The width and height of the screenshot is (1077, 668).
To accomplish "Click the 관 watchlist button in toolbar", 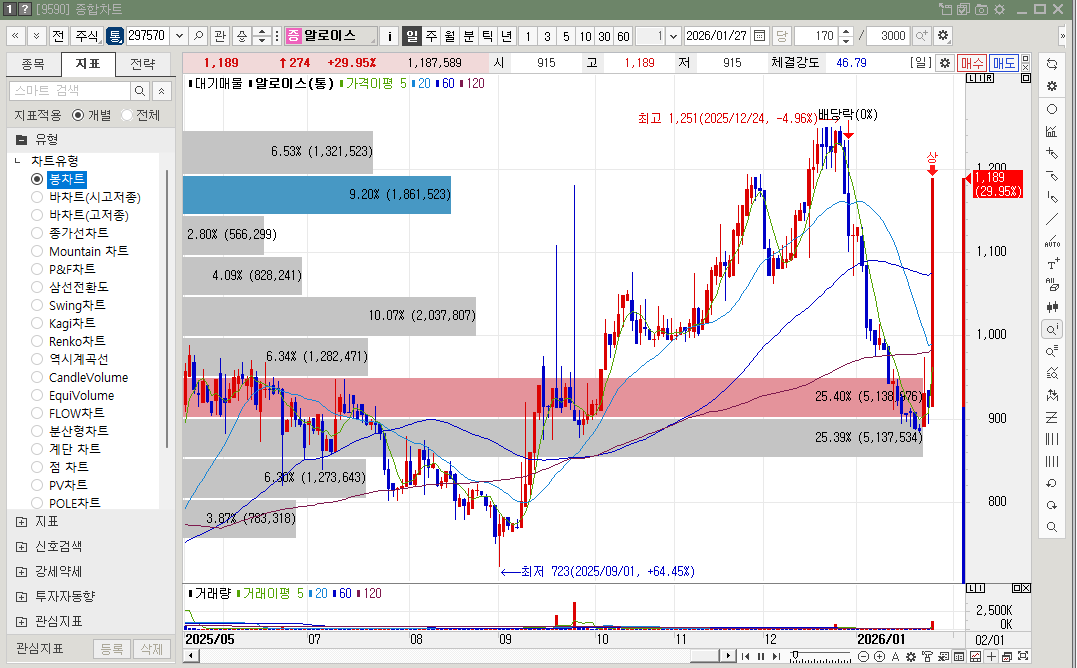I will point(220,36).
